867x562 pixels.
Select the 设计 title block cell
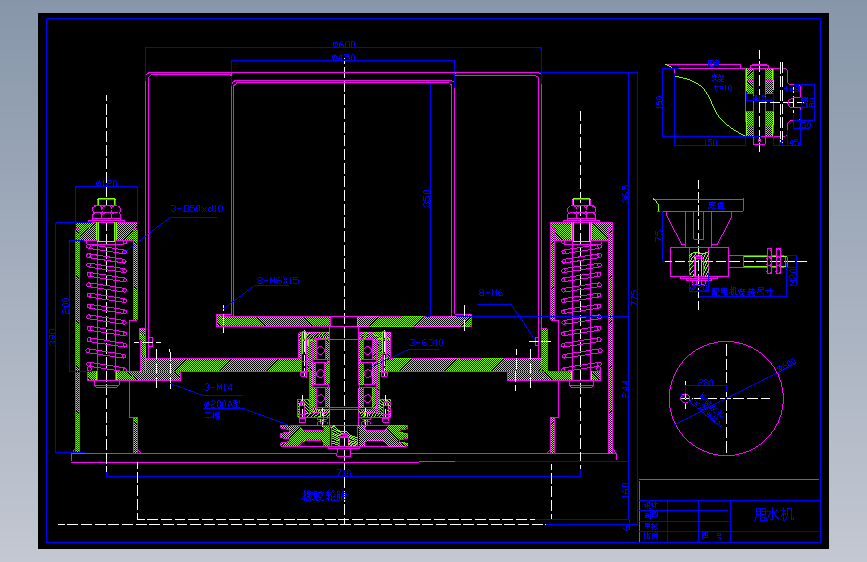pyautogui.click(x=651, y=505)
